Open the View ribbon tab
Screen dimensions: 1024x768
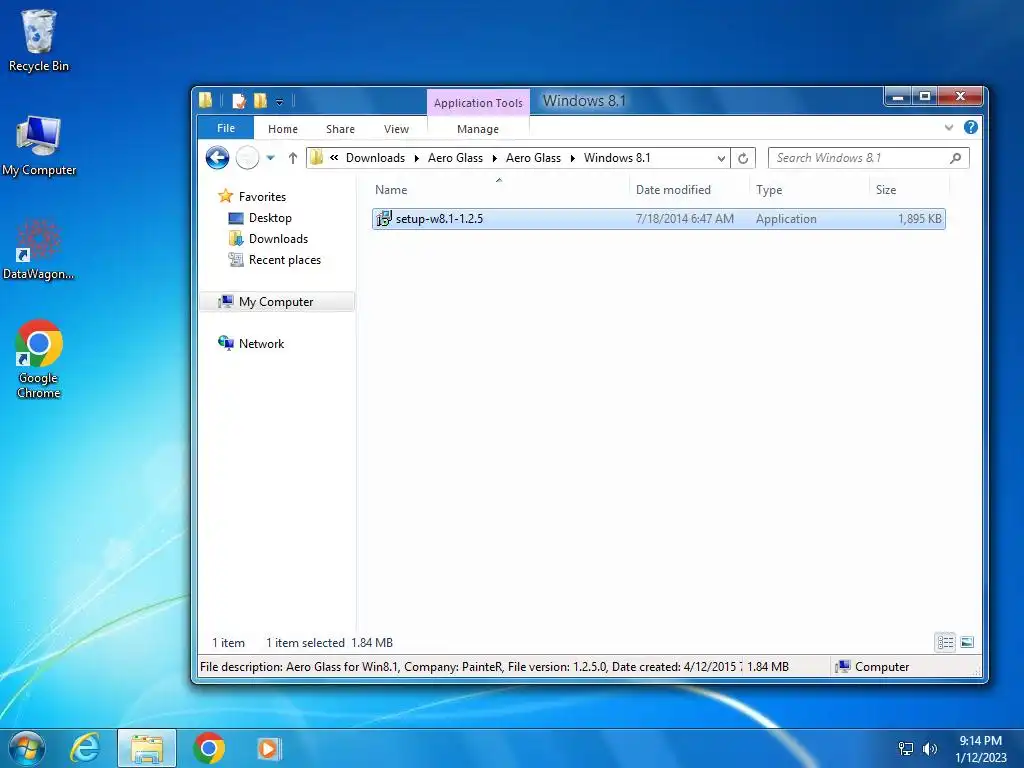click(396, 129)
